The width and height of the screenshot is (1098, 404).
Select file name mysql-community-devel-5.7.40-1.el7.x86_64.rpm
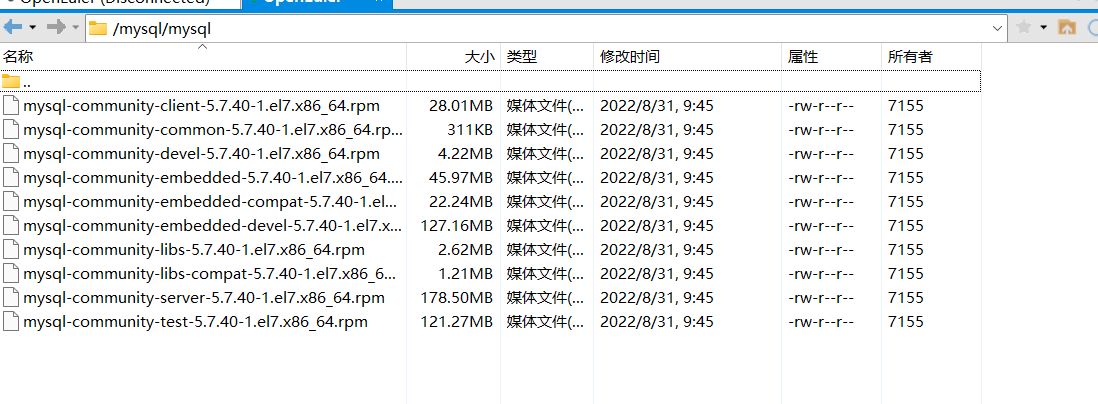coord(201,153)
